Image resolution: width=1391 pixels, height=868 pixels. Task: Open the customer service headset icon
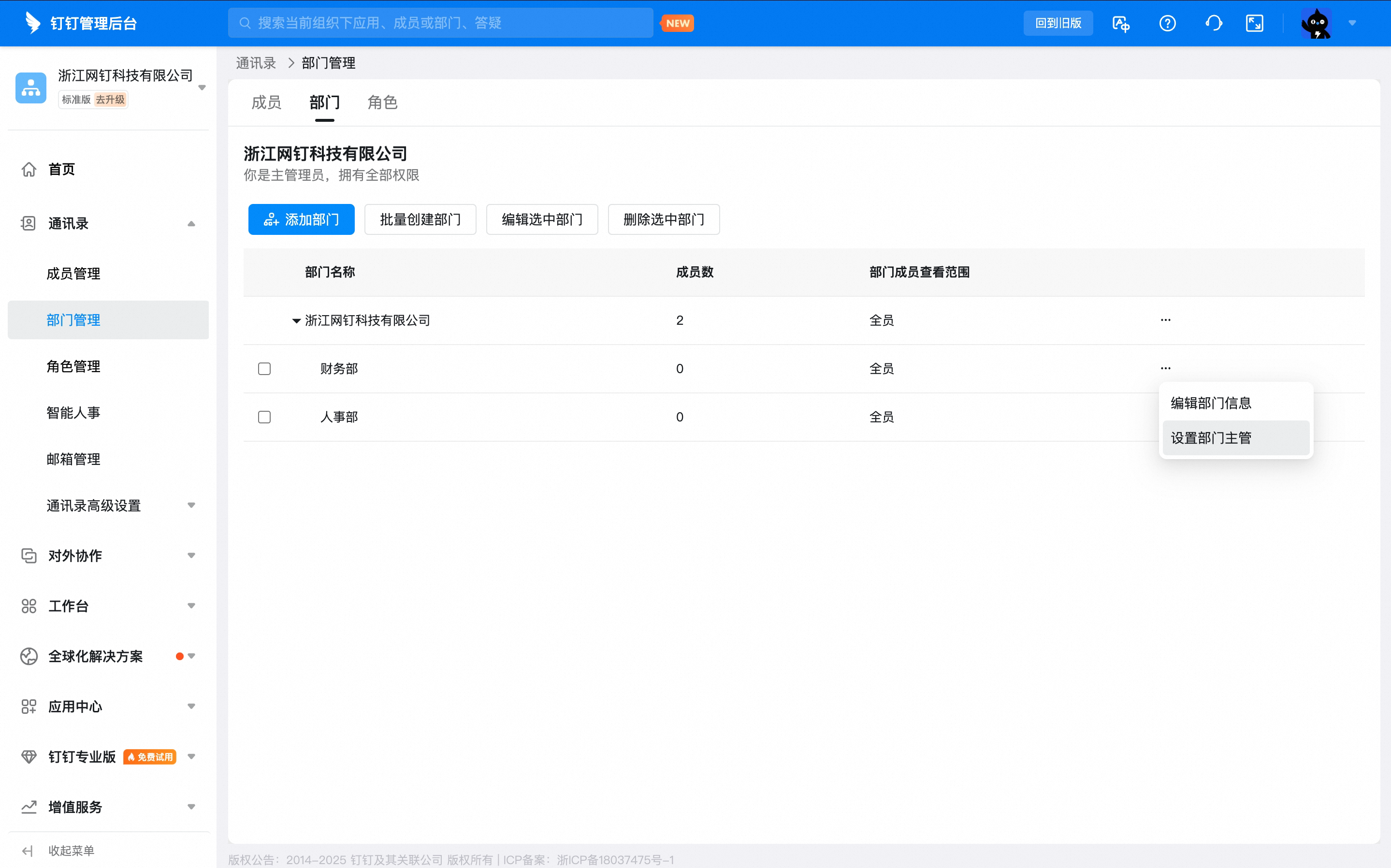coord(1214,24)
